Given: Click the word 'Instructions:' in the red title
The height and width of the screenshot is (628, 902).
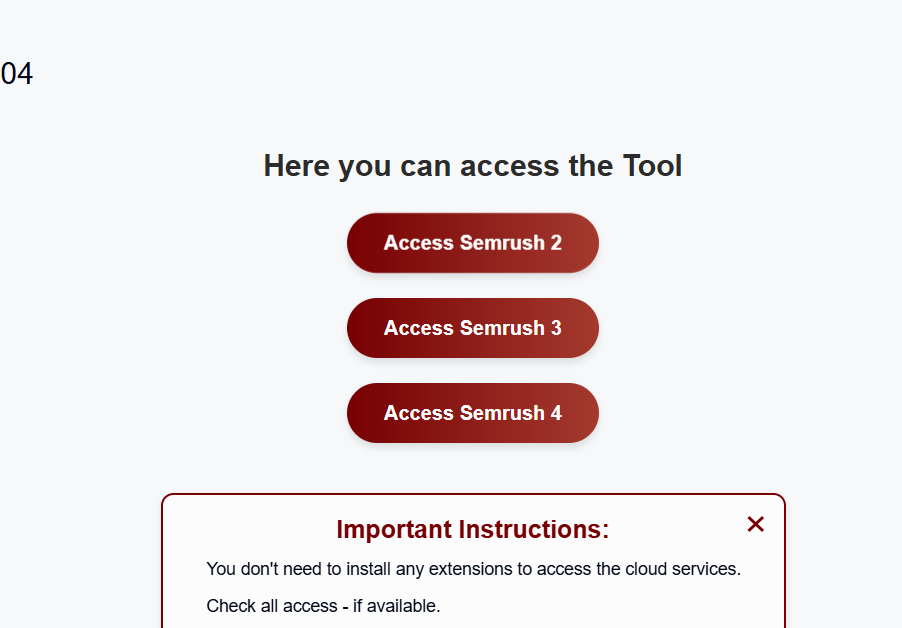Looking at the screenshot, I should coord(534,529).
